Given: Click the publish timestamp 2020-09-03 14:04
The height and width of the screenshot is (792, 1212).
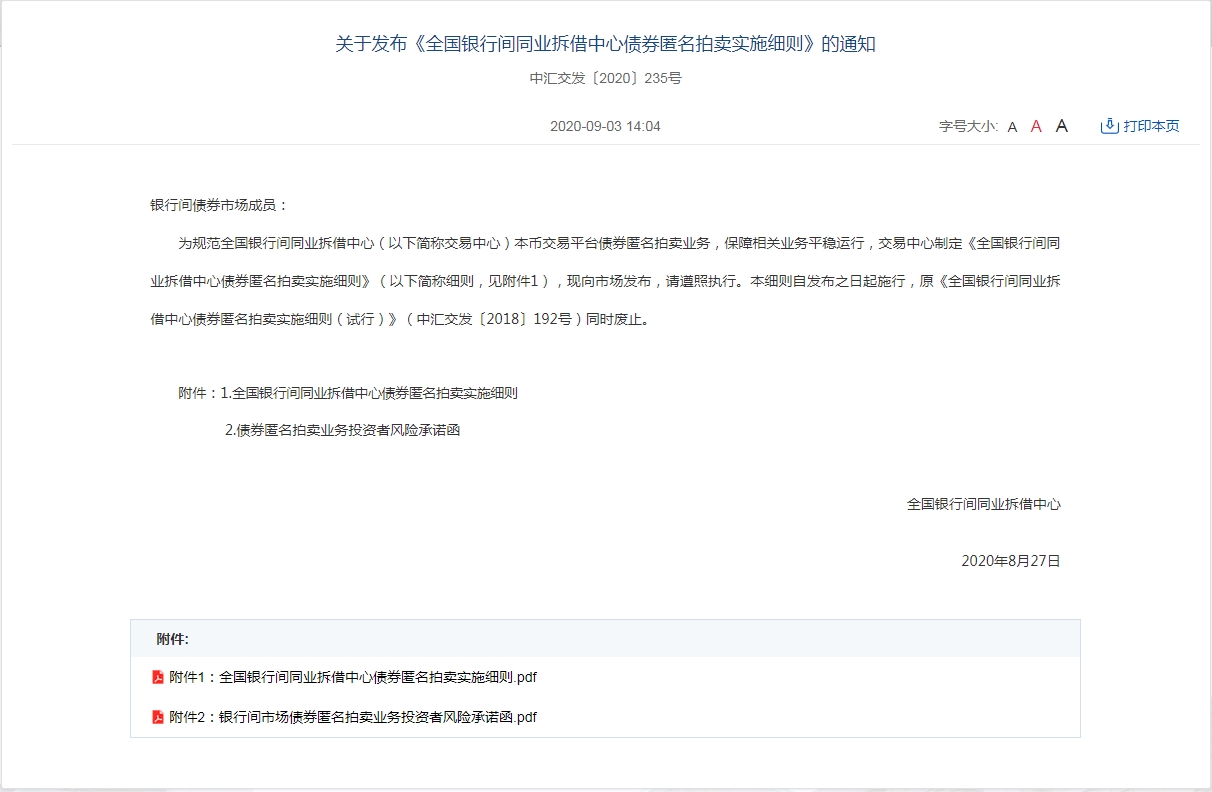Looking at the screenshot, I should [x=605, y=127].
